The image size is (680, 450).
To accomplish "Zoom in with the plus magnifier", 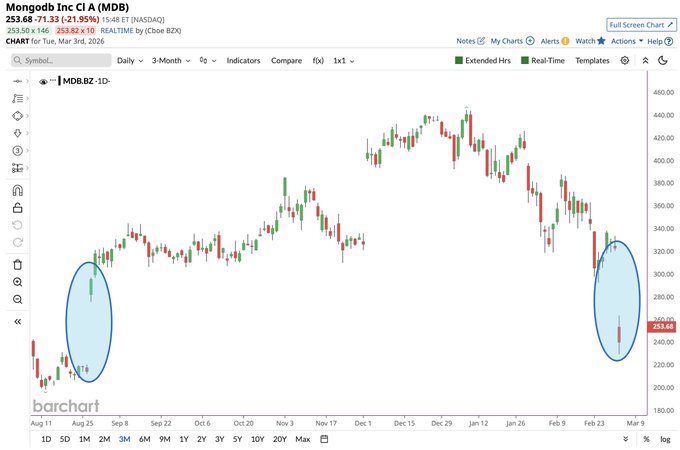I will [17, 282].
